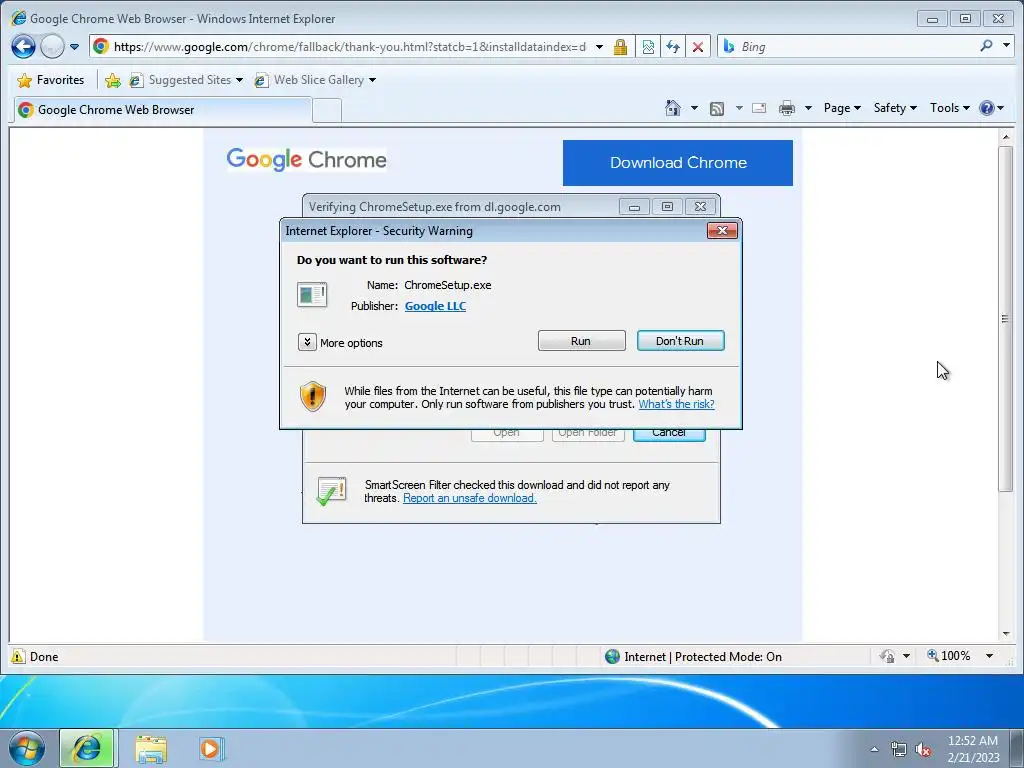Click the privacy report status icon
1024x768 pixels.
click(886, 656)
